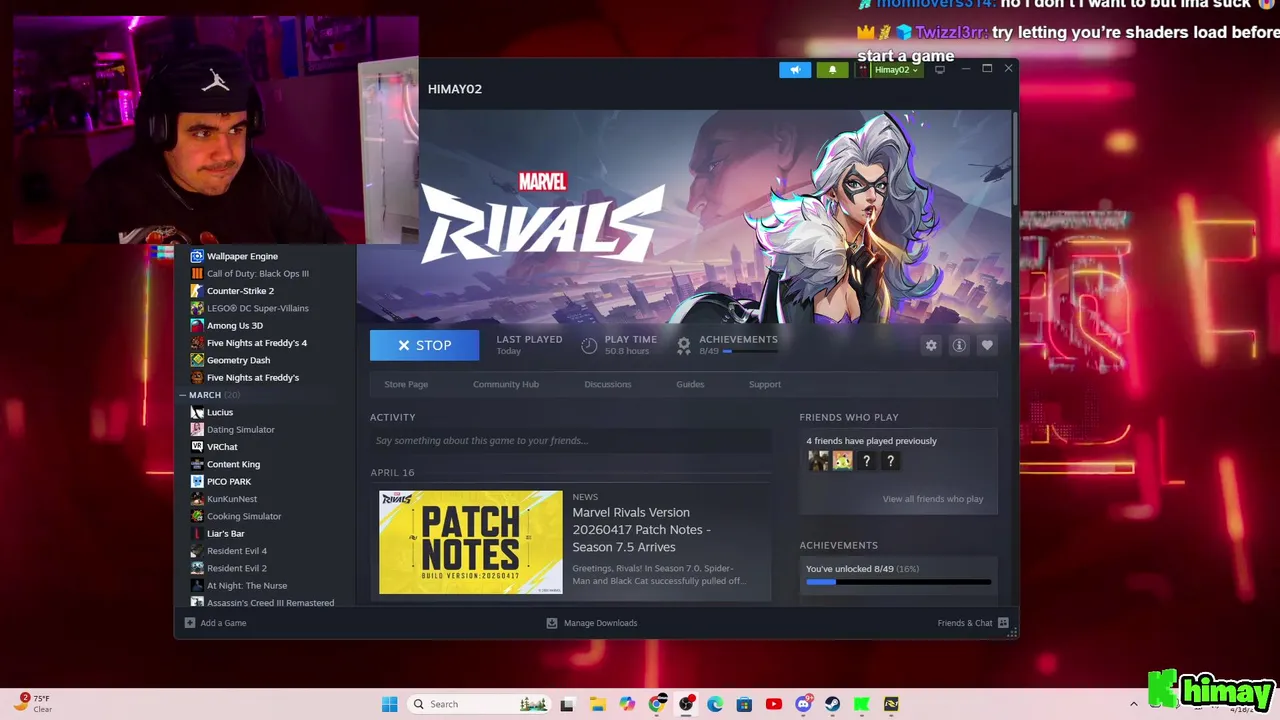This screenshot has width=1280, height=720.
Task: Select KunKunNest entry
Action: 224,499
